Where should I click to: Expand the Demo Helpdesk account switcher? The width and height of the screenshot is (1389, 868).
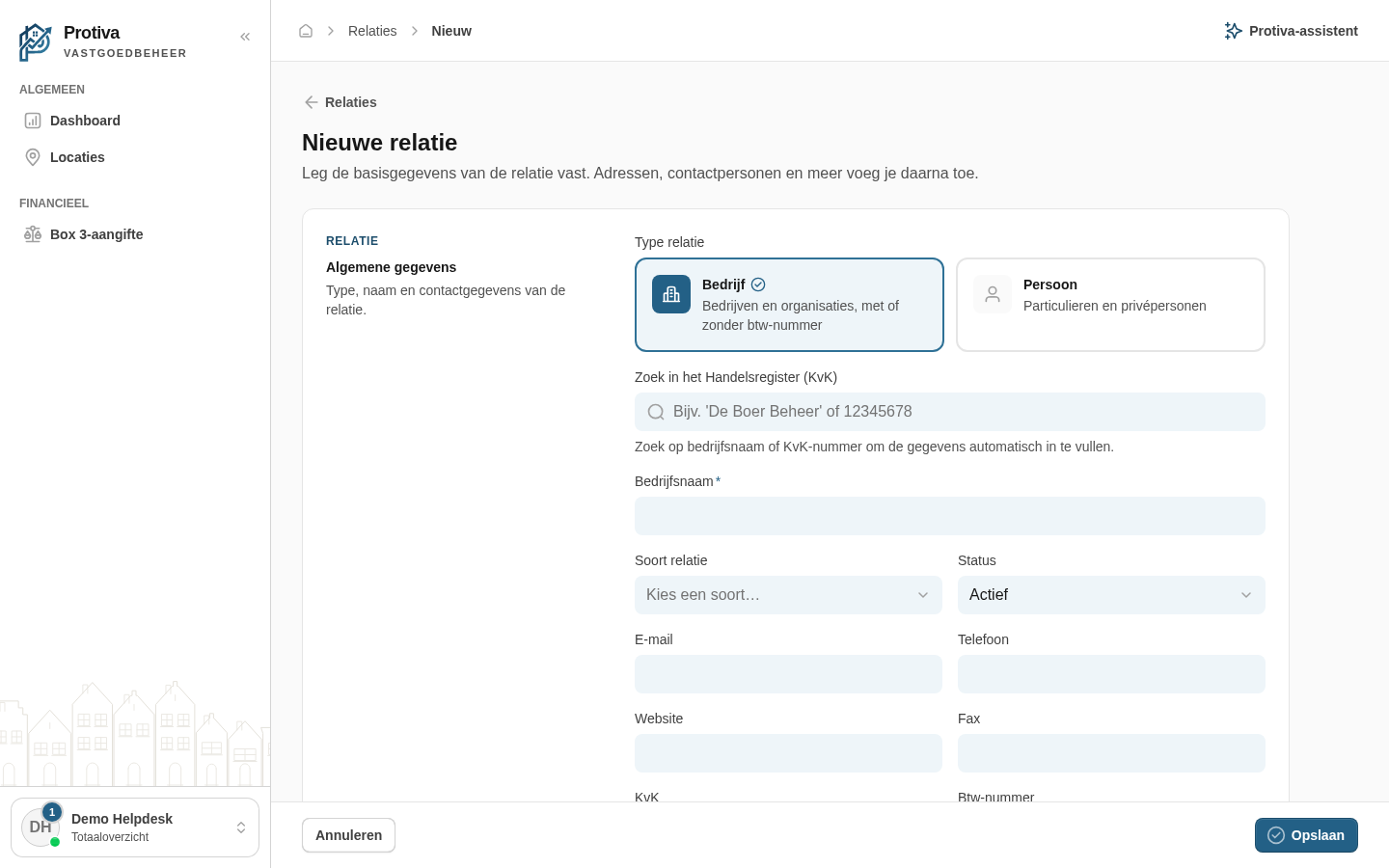coord(135,827)
